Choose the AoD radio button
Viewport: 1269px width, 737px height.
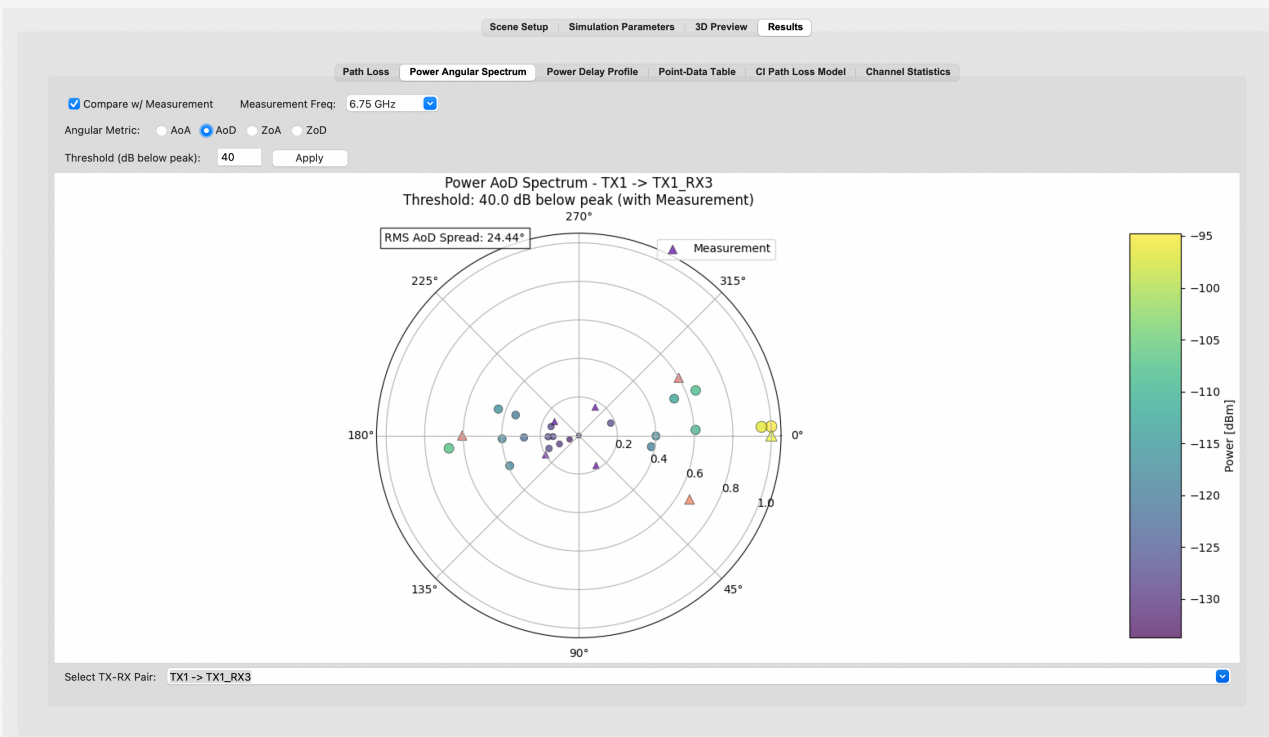tap(207, 130)
